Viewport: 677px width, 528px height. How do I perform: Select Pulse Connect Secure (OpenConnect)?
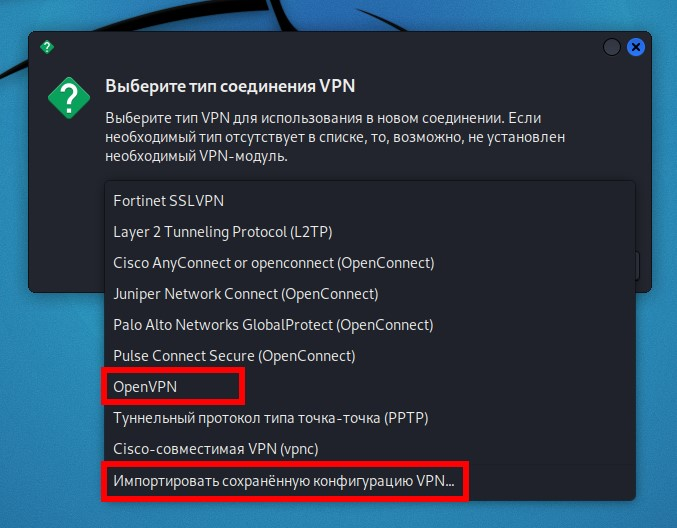pos(370,356)
